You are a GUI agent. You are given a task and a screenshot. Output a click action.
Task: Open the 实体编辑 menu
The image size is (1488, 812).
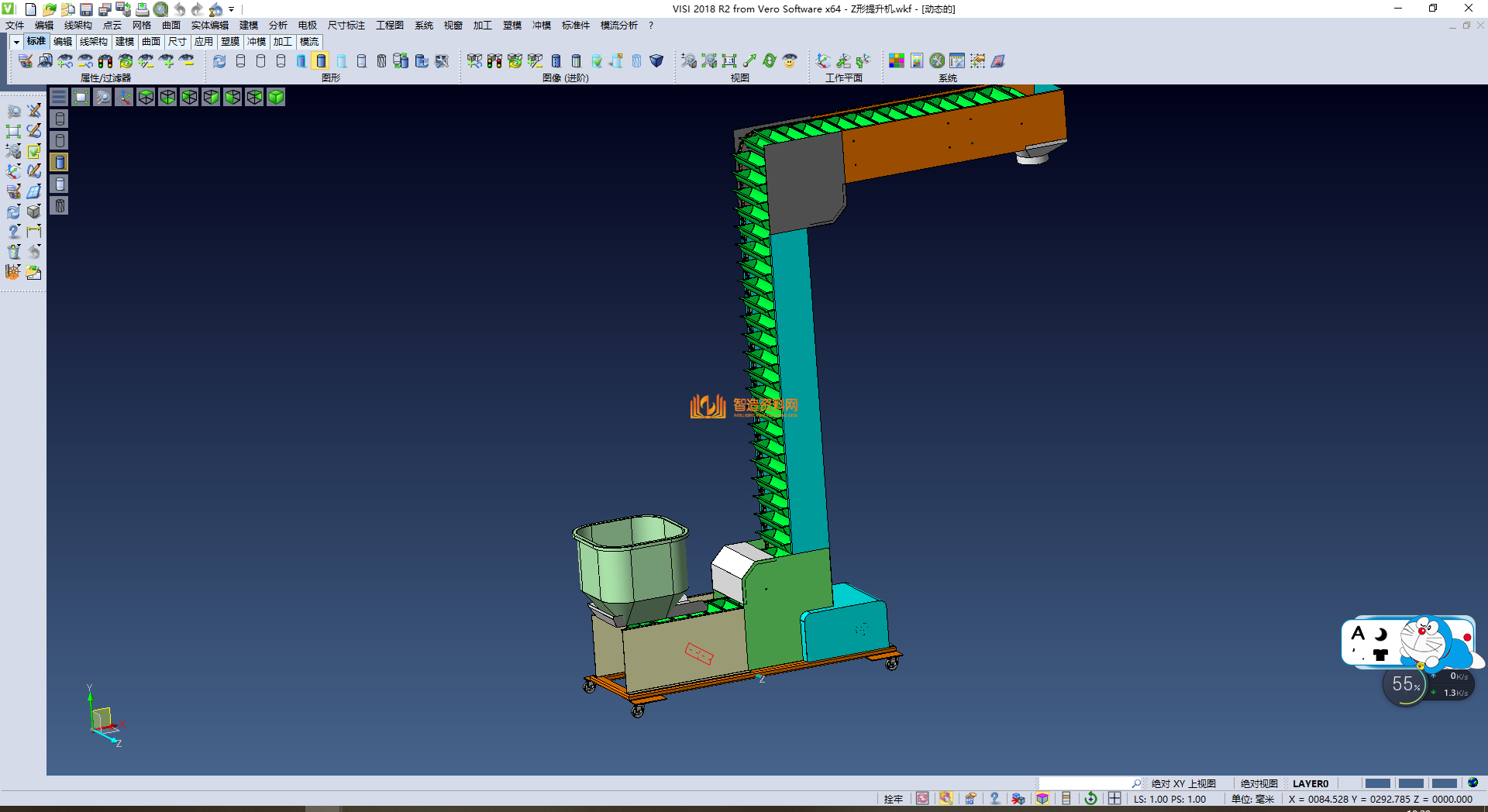click(x=209, y=26)
